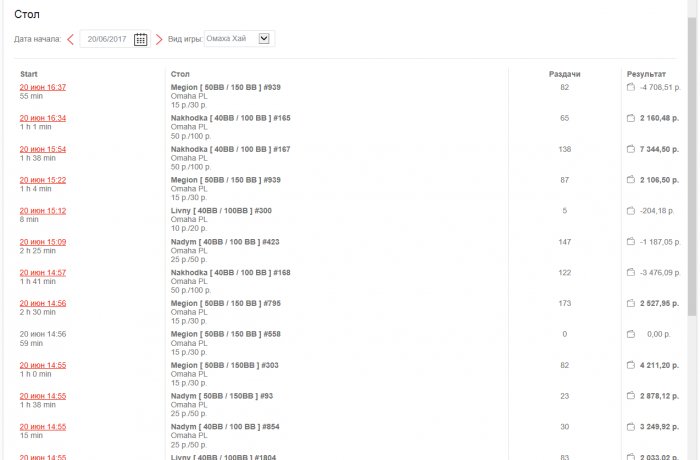
Task: Click wallet icon beside 2 878,12 р. result
Action: pyautogui.click(x=630, y=396)
